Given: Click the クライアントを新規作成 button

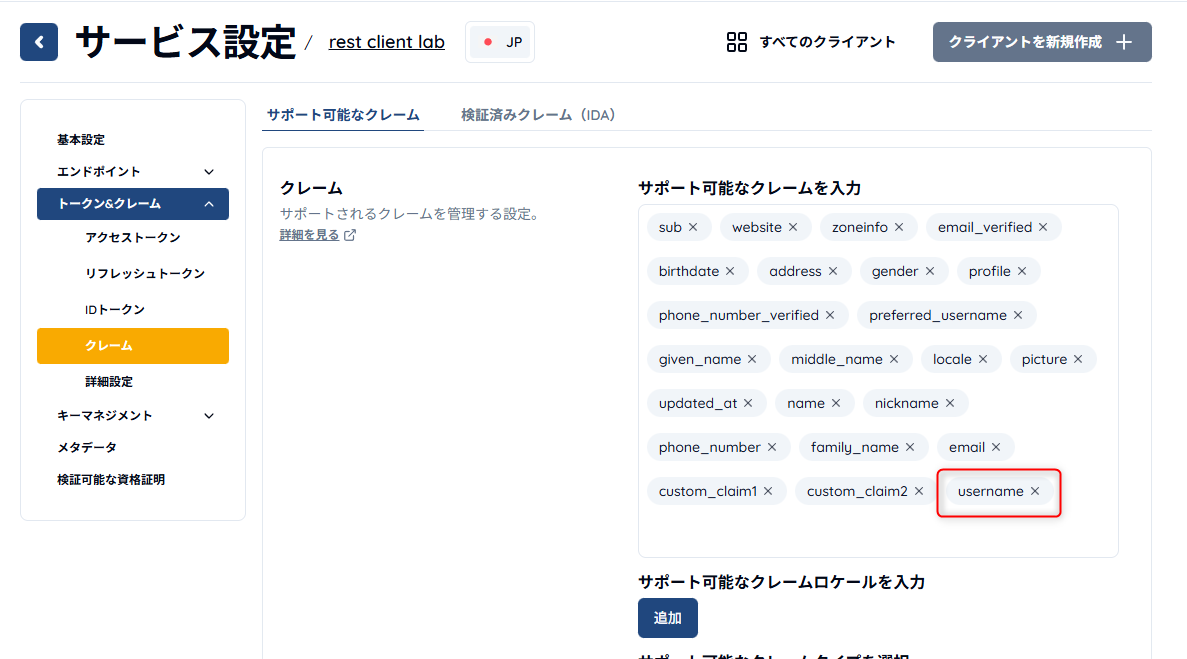Looking at the screenshot, I should 1041,42.
